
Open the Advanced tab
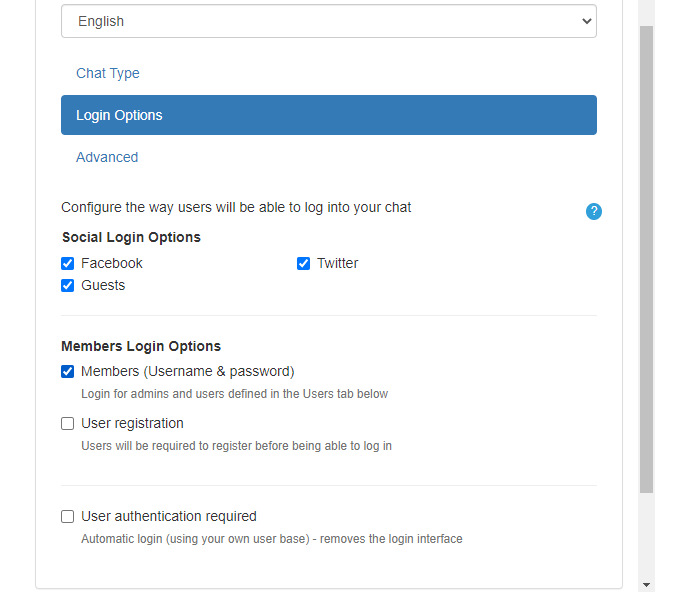107,157
